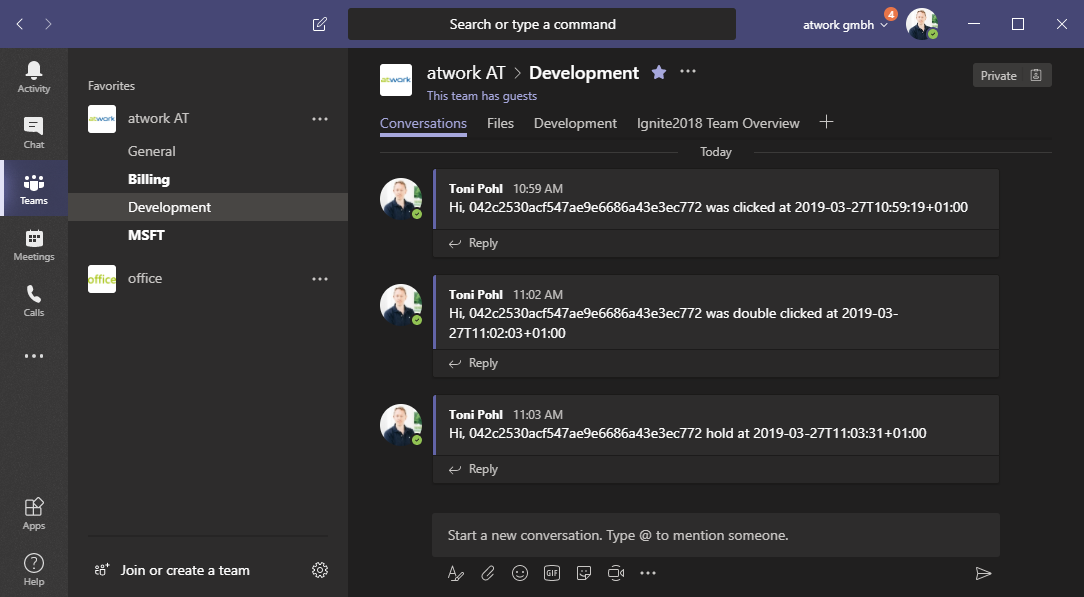Attach a file with the paperclip icon

tap(488, 573)
